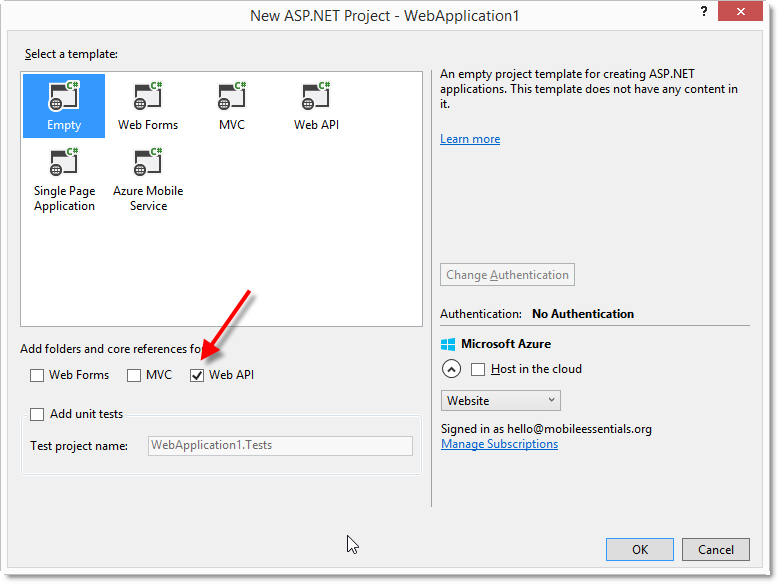Click the Cancel button
The image size is (779, 584).
(715, 549)
